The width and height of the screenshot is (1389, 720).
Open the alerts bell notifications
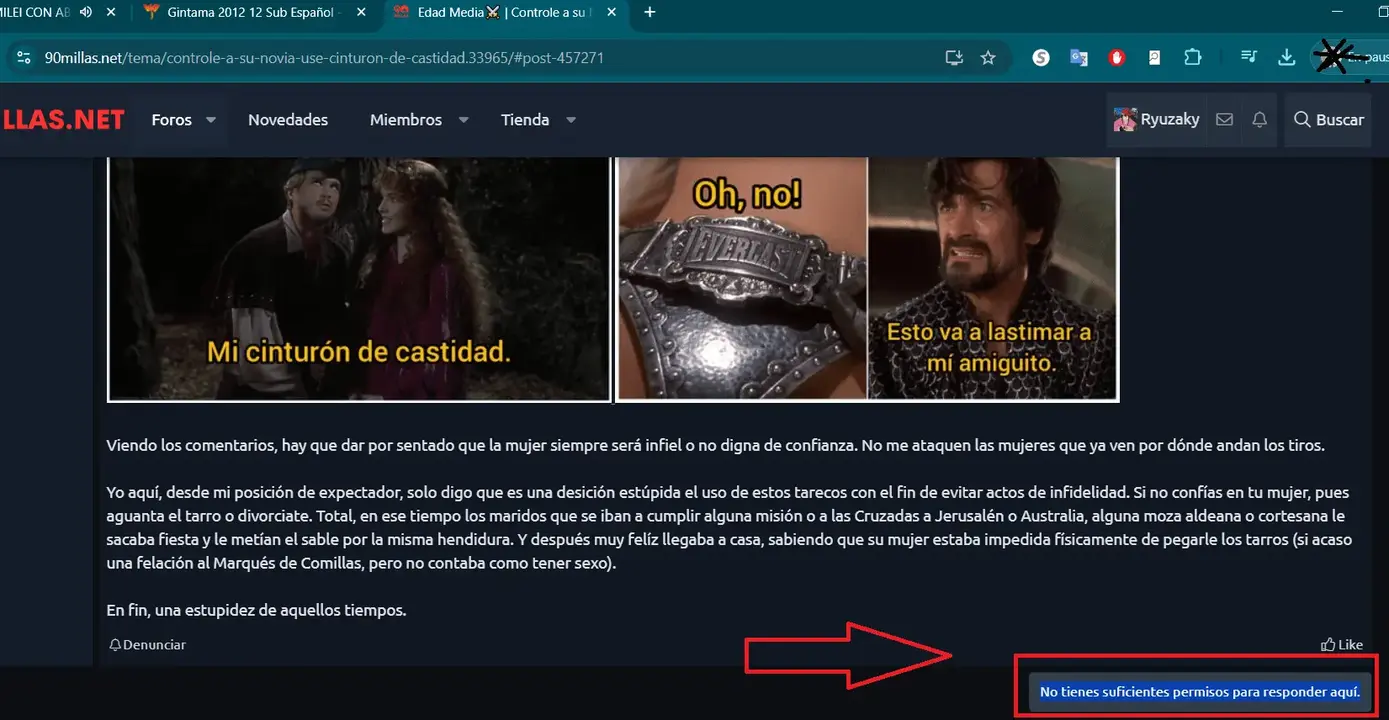[1260, 120]
